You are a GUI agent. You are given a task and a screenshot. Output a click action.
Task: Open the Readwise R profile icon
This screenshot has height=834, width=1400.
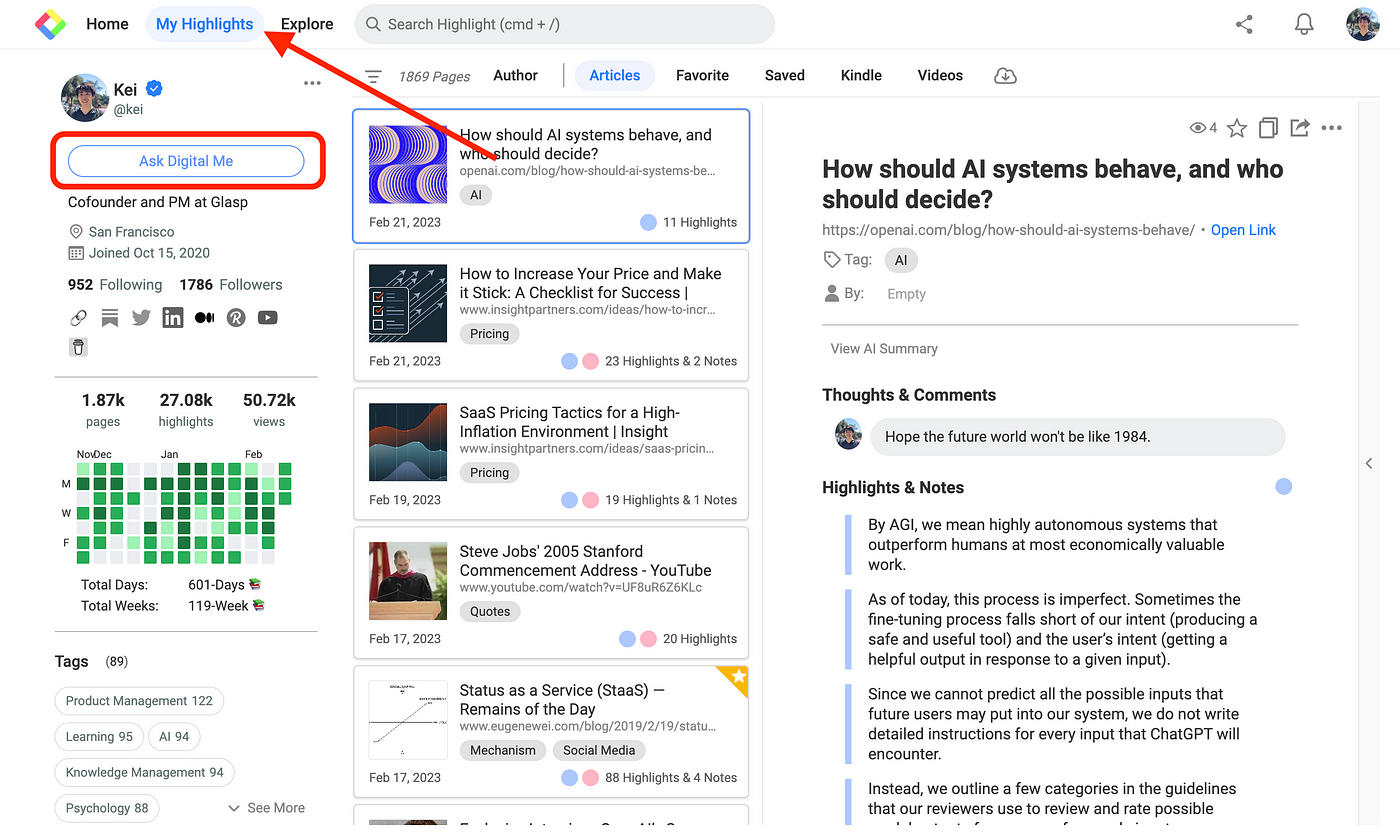coord(236,318)
